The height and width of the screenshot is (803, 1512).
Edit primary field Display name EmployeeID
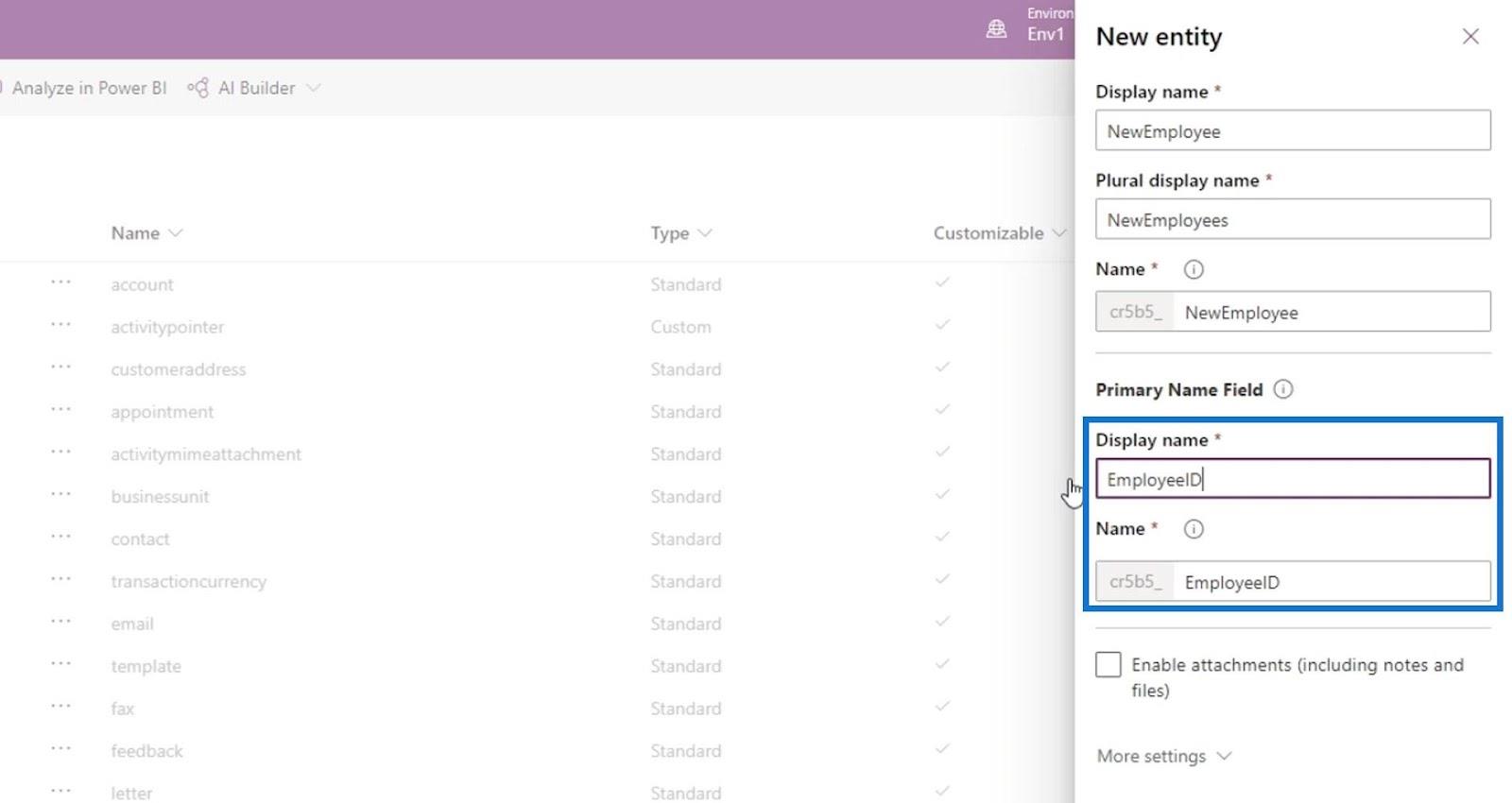point(1293,479)
